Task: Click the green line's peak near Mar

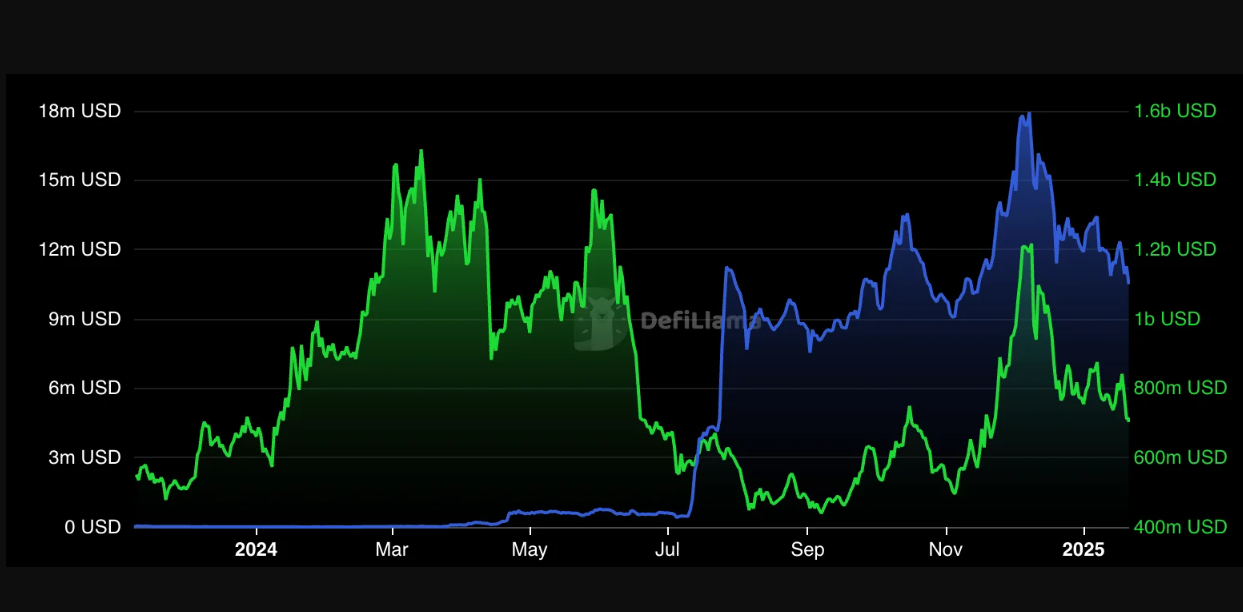Action: 421,152
